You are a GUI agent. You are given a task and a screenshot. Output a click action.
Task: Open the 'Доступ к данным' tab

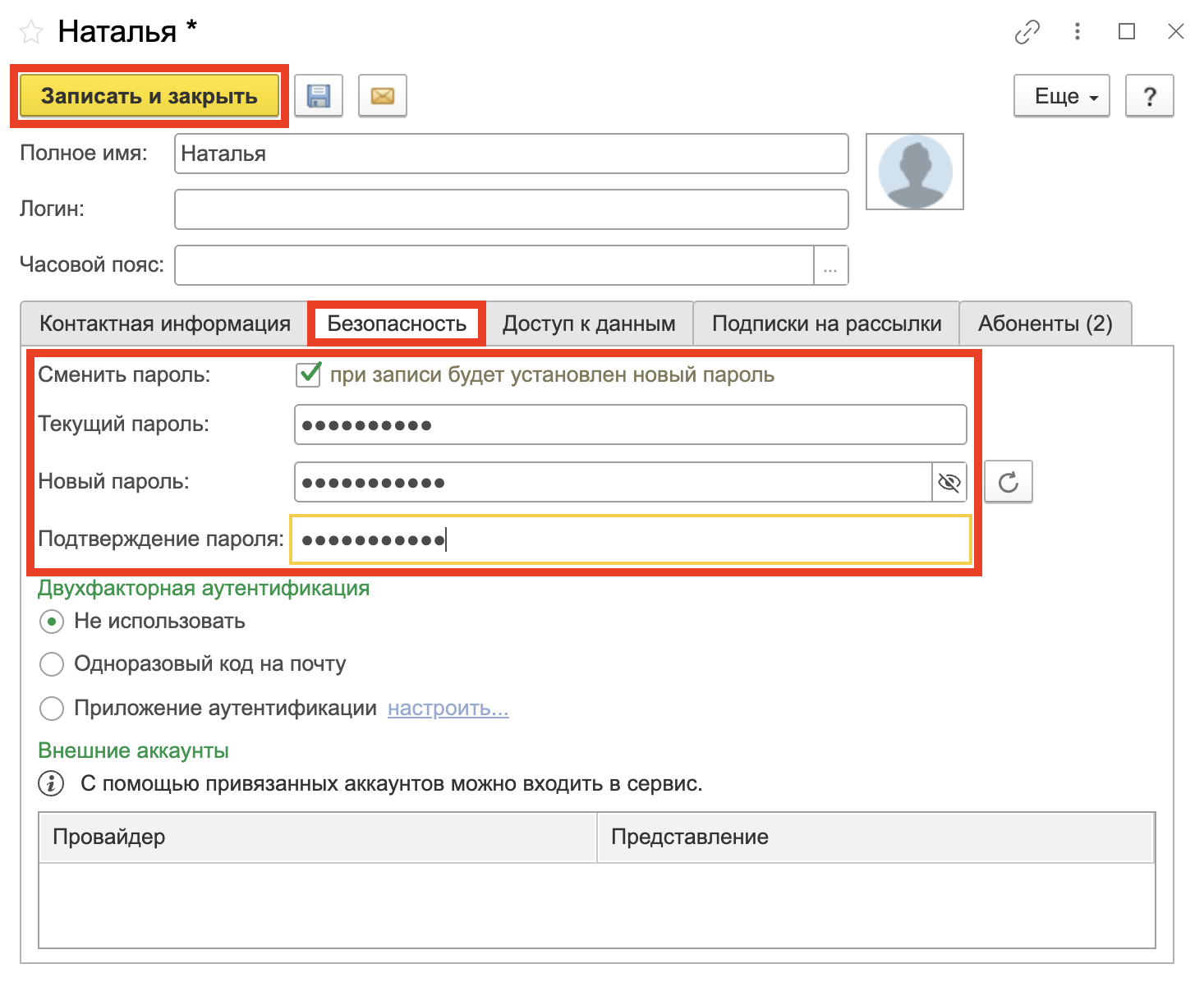589,324
